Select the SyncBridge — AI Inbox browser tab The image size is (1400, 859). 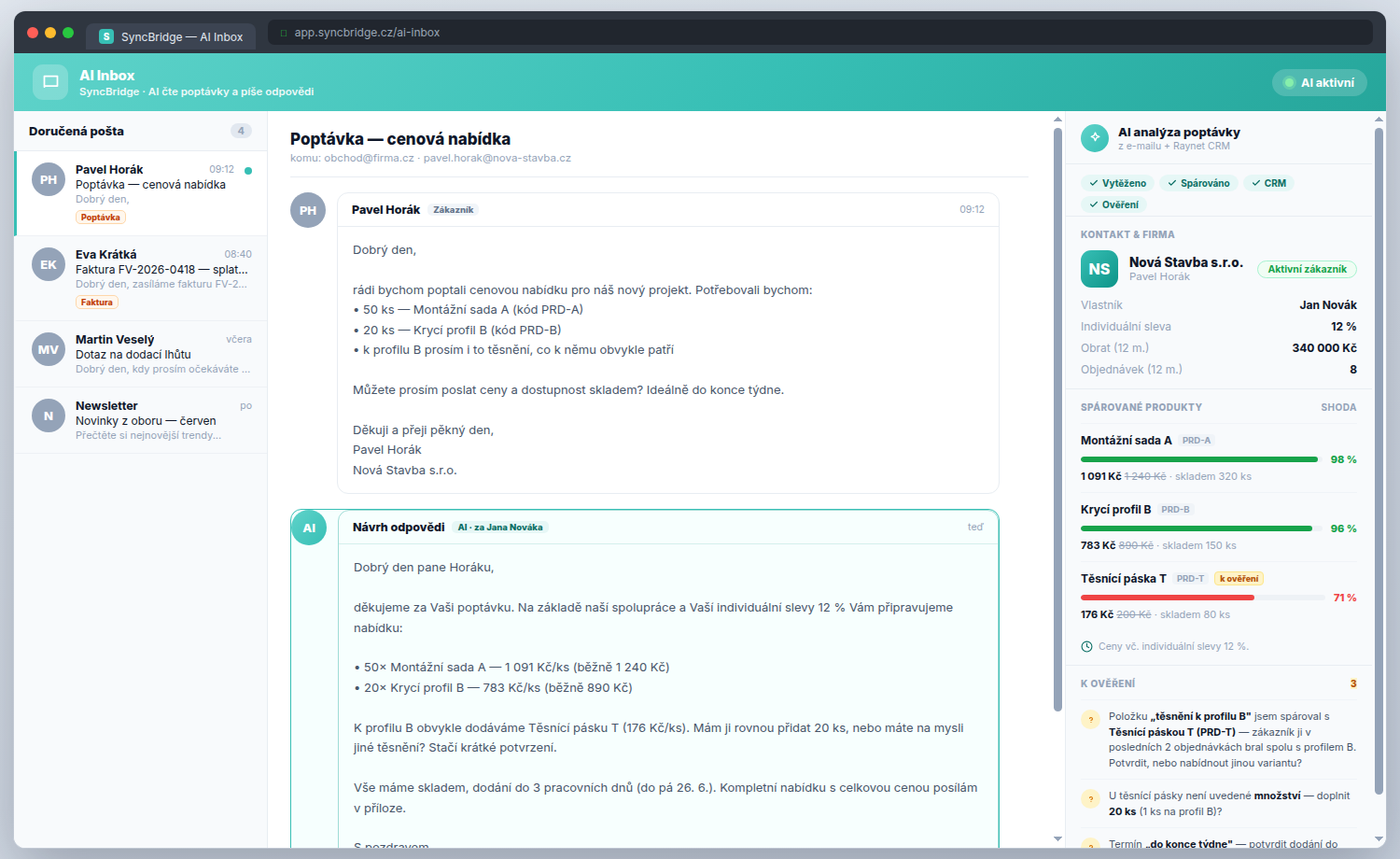coord(172,36)
